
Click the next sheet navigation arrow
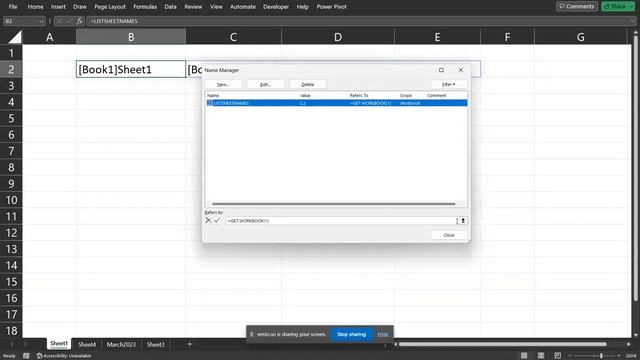pyautogui.click(x=25, y=344)
